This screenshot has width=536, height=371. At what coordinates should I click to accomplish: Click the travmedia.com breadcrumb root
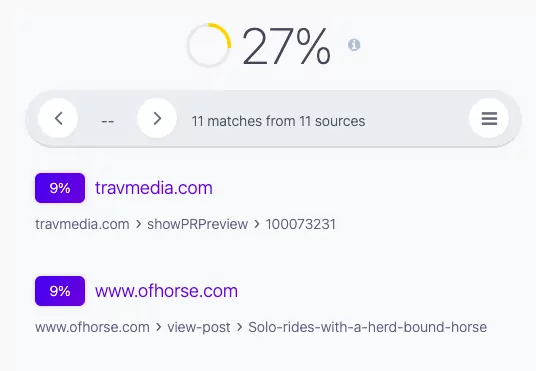coord(82,224)
